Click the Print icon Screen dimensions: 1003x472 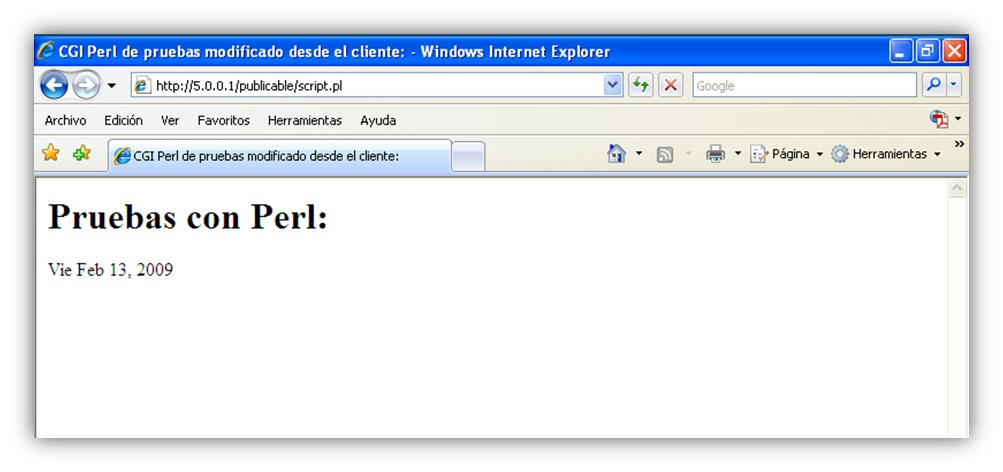click(x=715, y=153)
